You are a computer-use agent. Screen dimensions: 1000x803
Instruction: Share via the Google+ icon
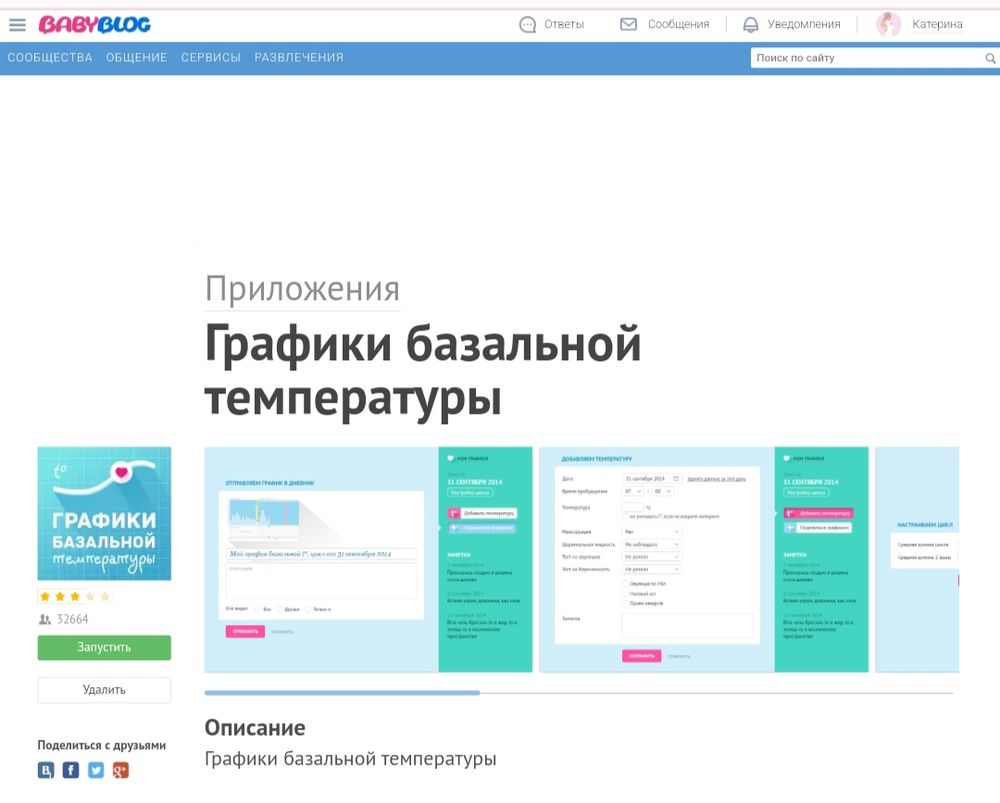pyautogui.click(x=122, y=770)
